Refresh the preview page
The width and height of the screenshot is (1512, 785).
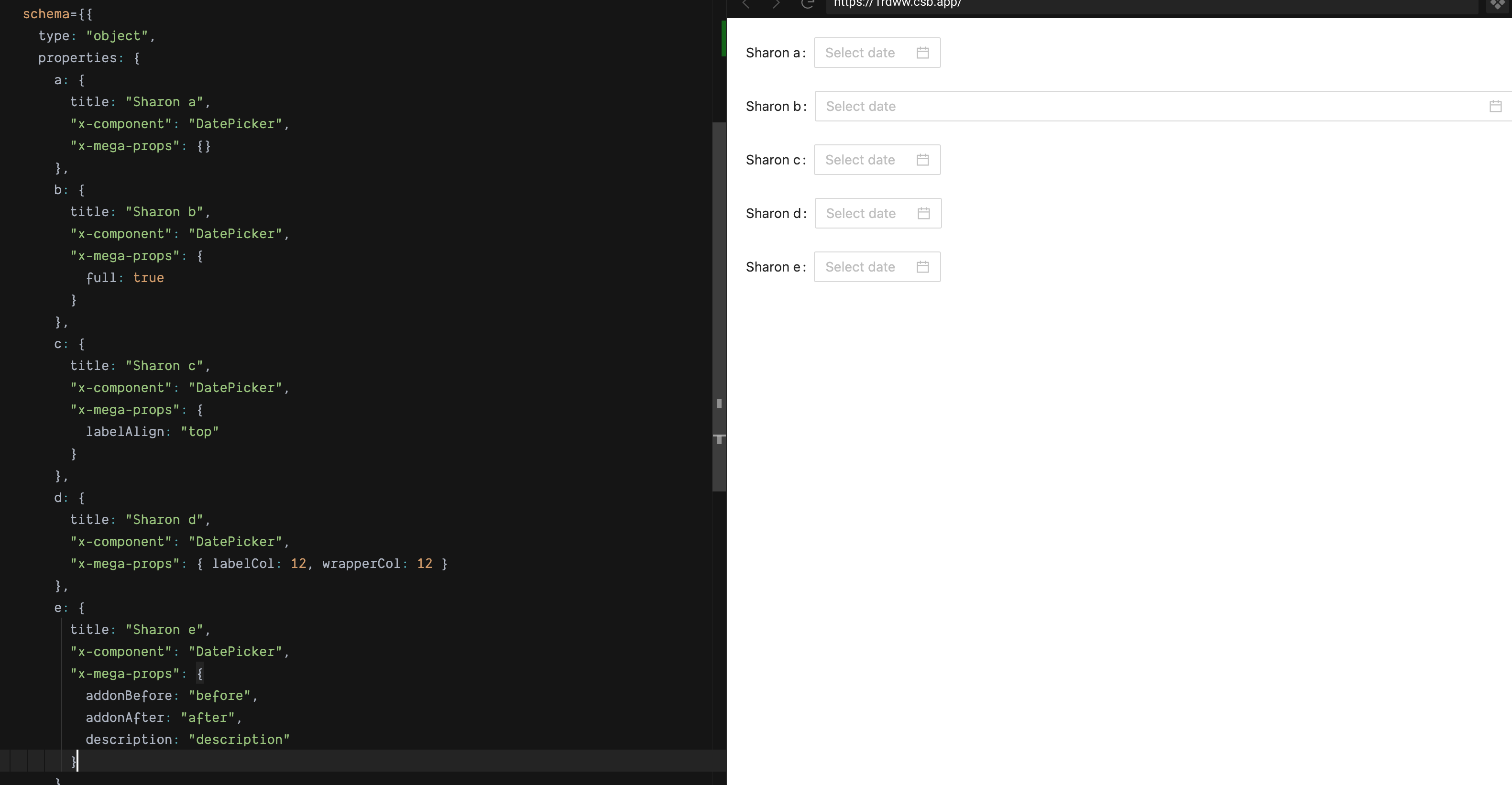point(808,4)
